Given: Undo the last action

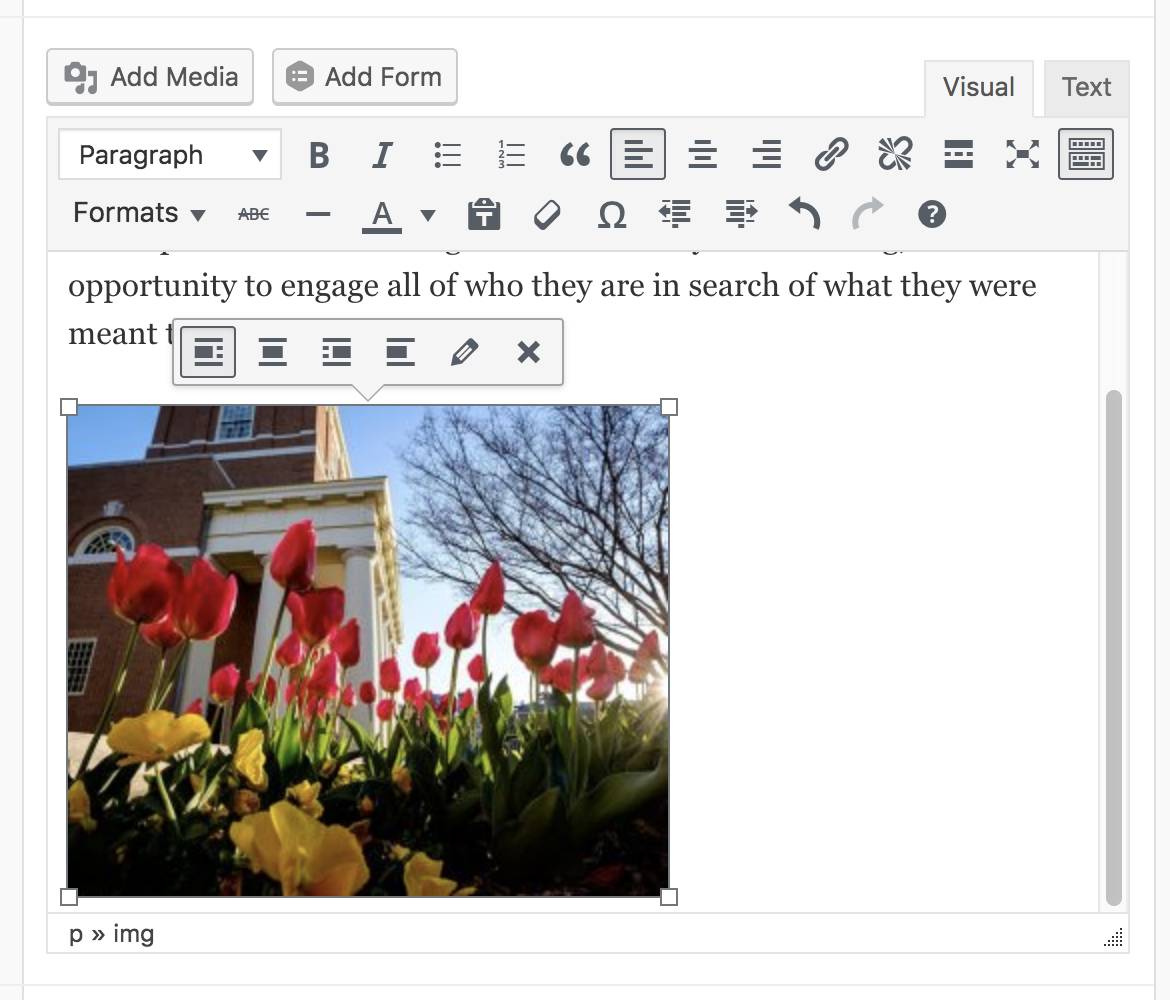Looking at the screenshot, I should click(804, 214).
